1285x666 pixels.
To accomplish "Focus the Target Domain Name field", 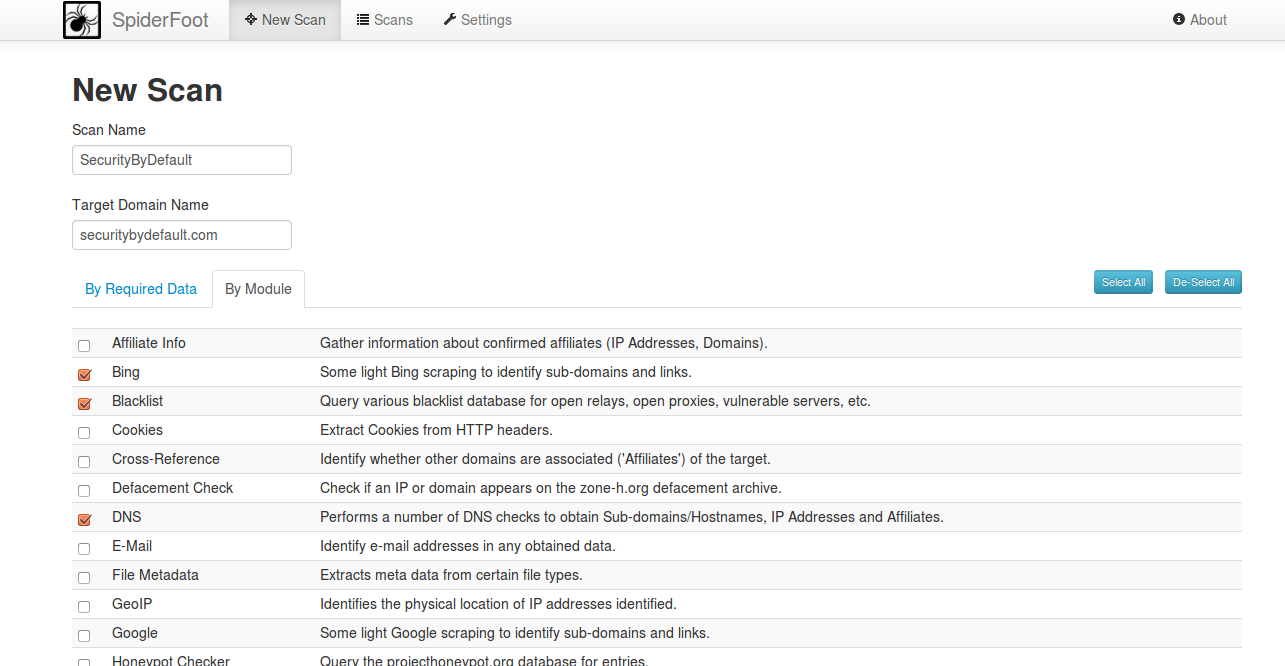I will pos(182,235).
